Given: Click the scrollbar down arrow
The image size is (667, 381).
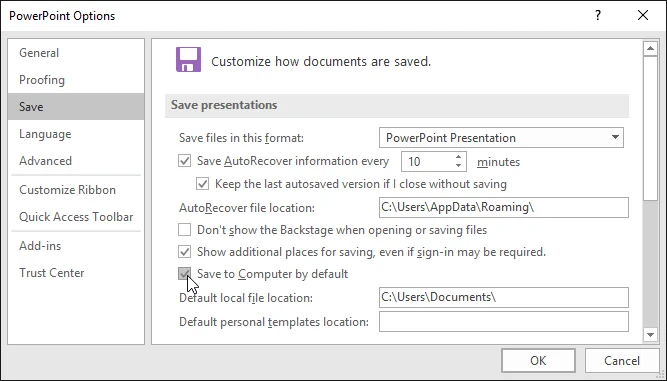Looking at the screenshot, I should tap(650, 335).
